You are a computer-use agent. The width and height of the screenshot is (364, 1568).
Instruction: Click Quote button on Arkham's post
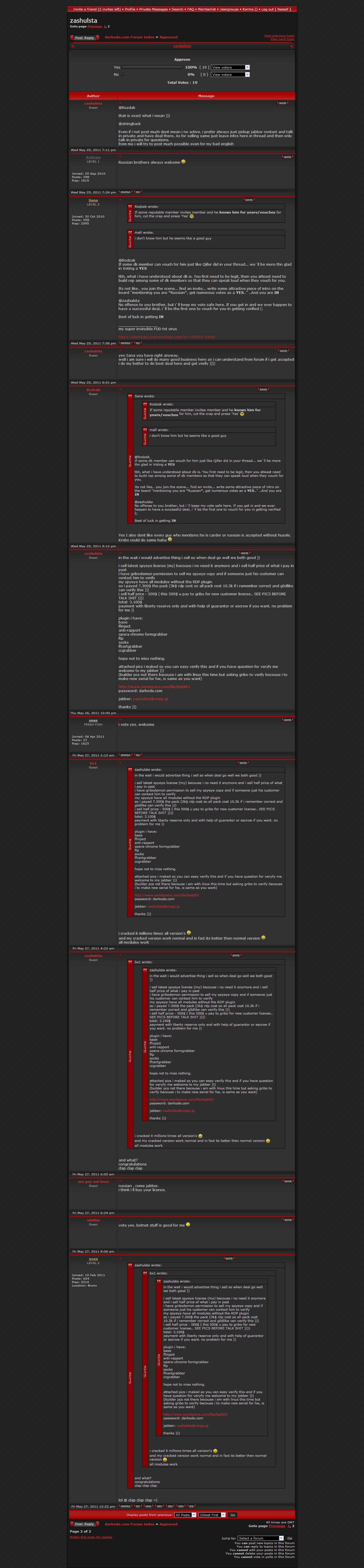(x=287, y=157)
